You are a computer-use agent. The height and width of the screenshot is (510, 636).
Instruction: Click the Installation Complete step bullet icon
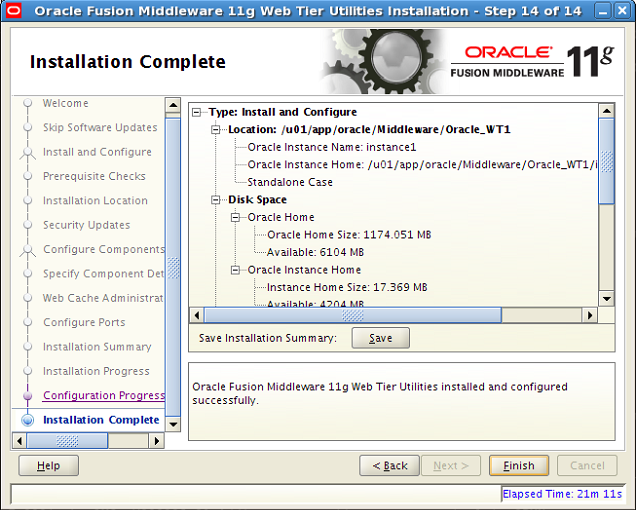28,420
